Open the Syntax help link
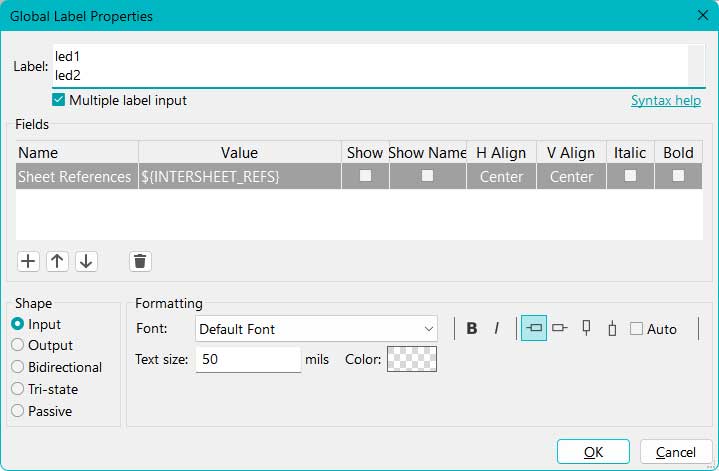 coord(665,101)
